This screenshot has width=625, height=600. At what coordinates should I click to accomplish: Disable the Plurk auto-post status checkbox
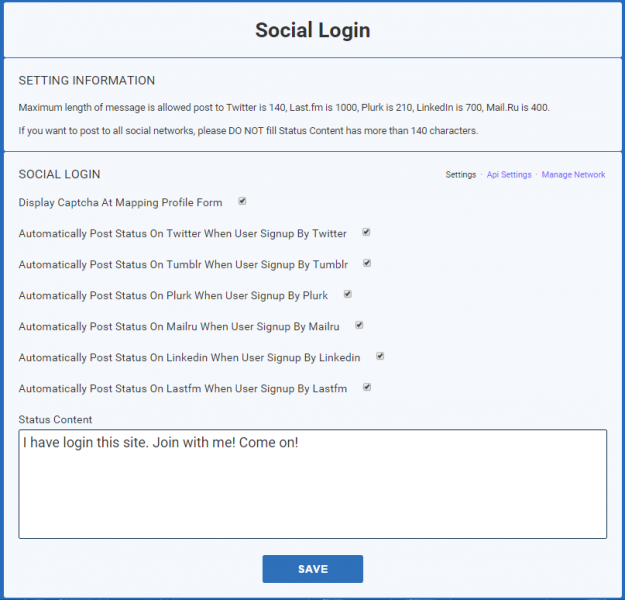[348, 294]
